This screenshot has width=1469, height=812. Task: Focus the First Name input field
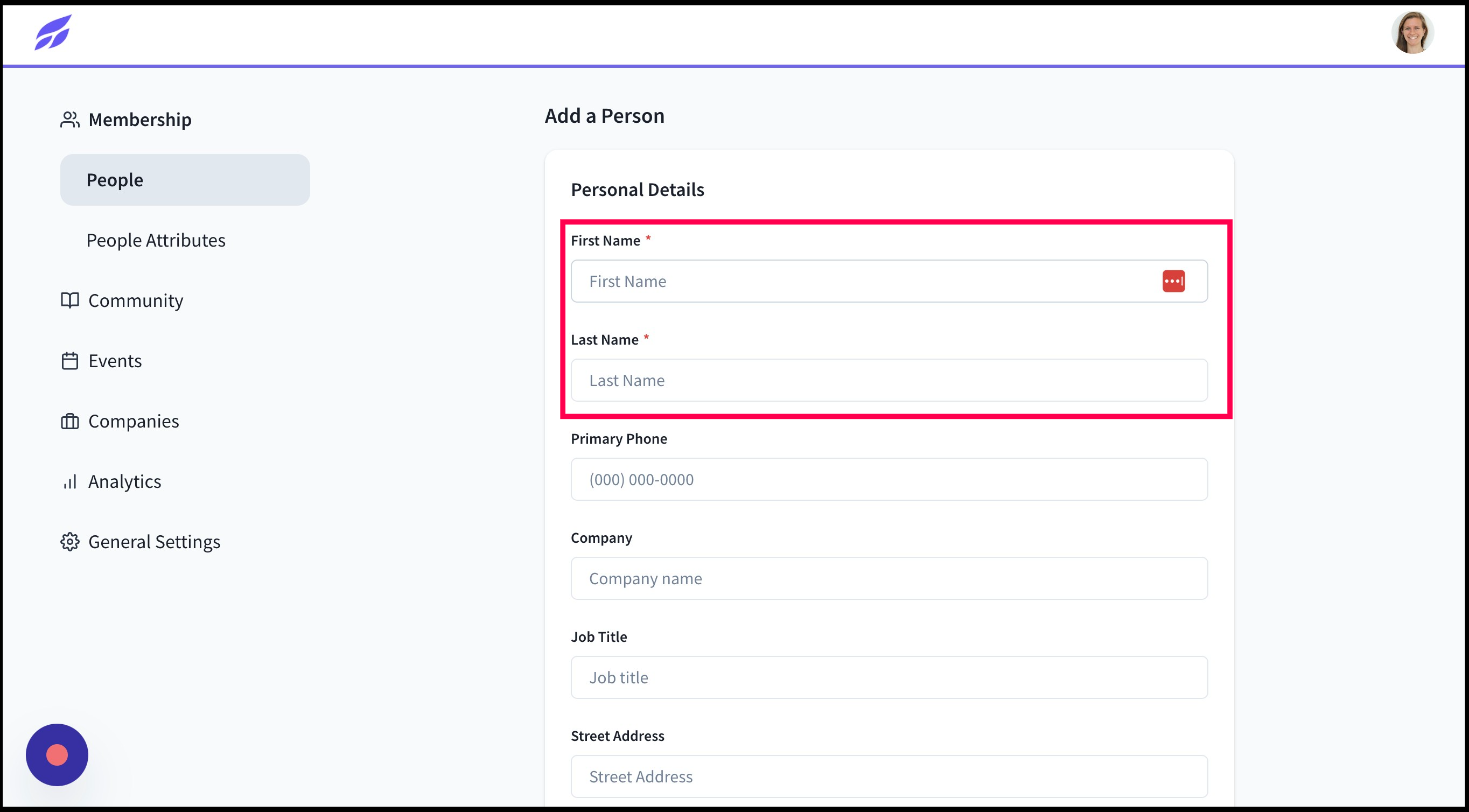pos(889,281)
